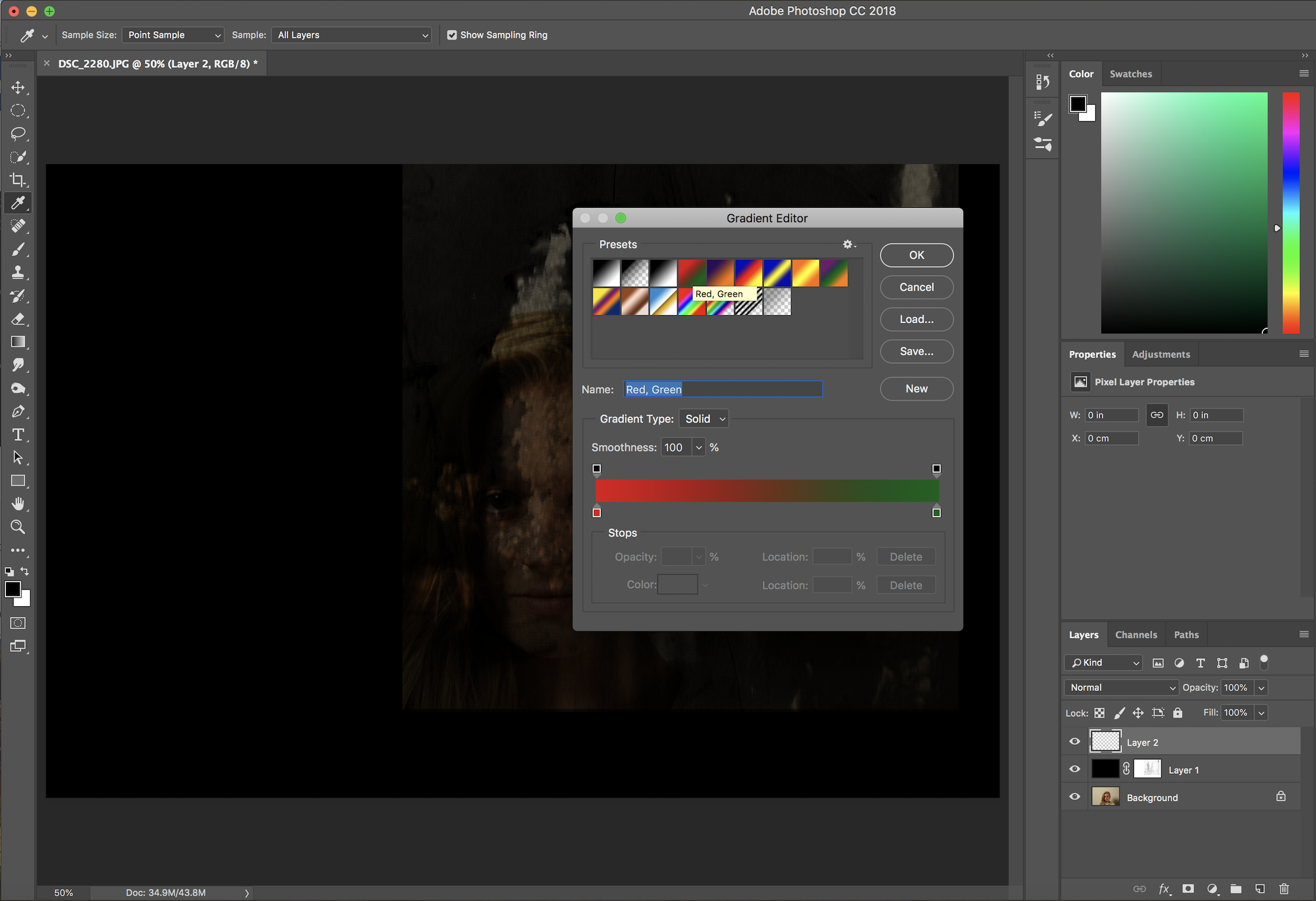Screen dimensions: 1316x901
Task: Click OK in the Gradient Editor
Action: 916,255
